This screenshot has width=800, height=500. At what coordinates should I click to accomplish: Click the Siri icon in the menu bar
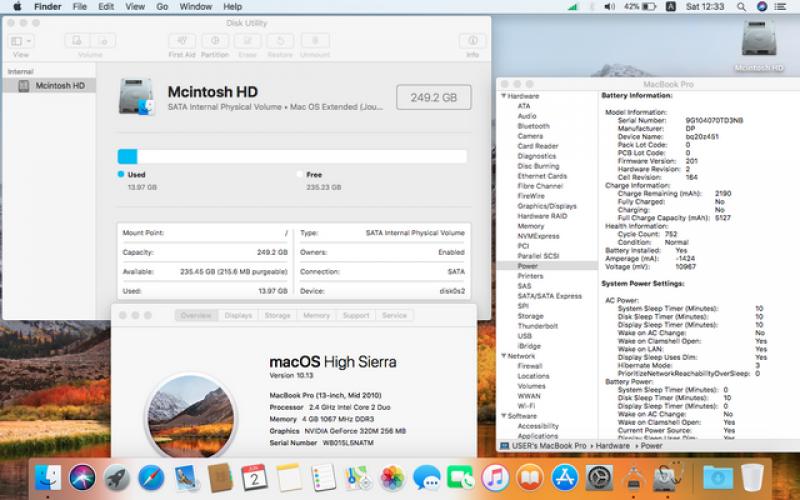coord(762,7)
